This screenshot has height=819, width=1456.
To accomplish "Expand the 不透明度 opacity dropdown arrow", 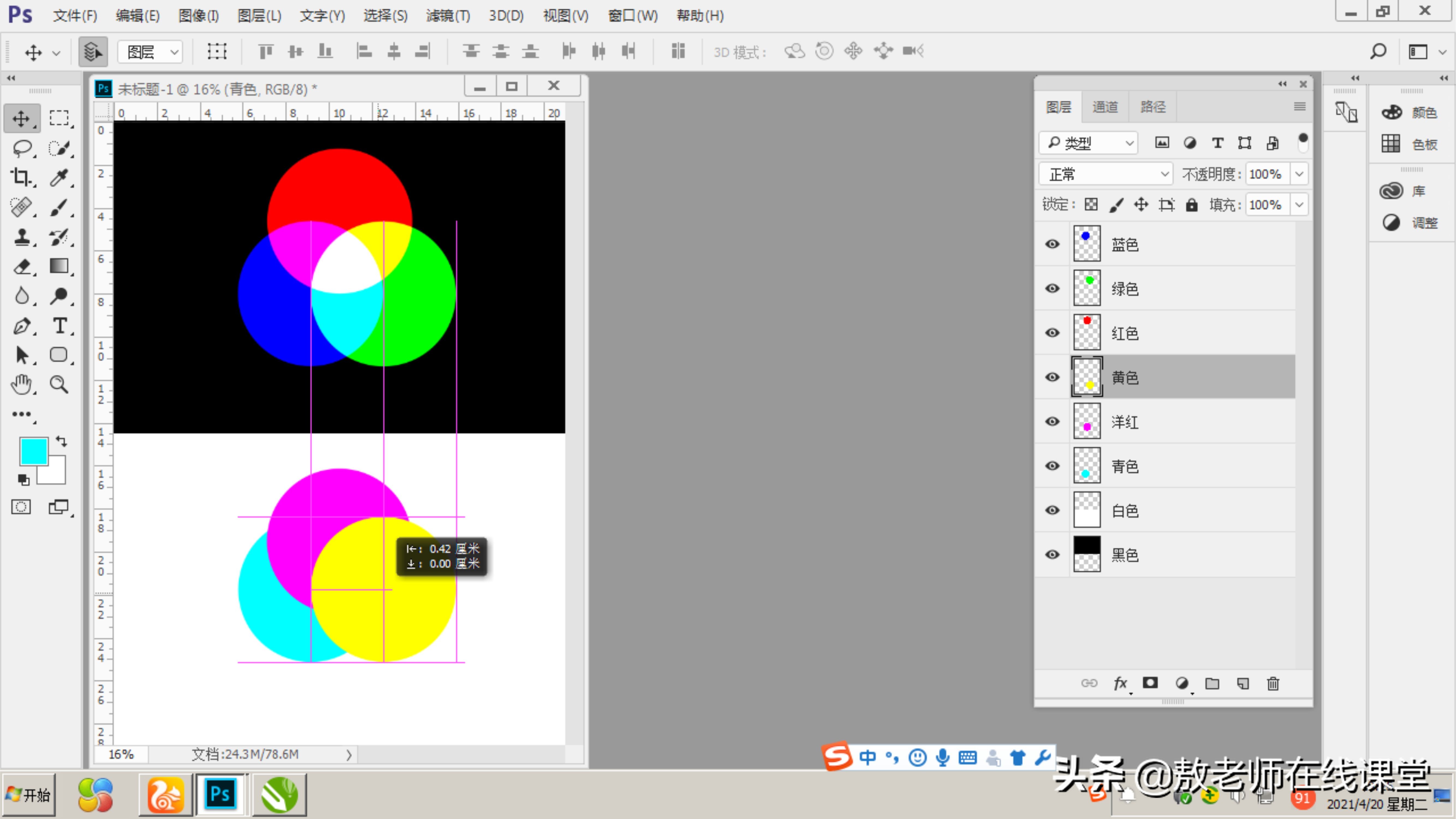I will click(1299, 174).
